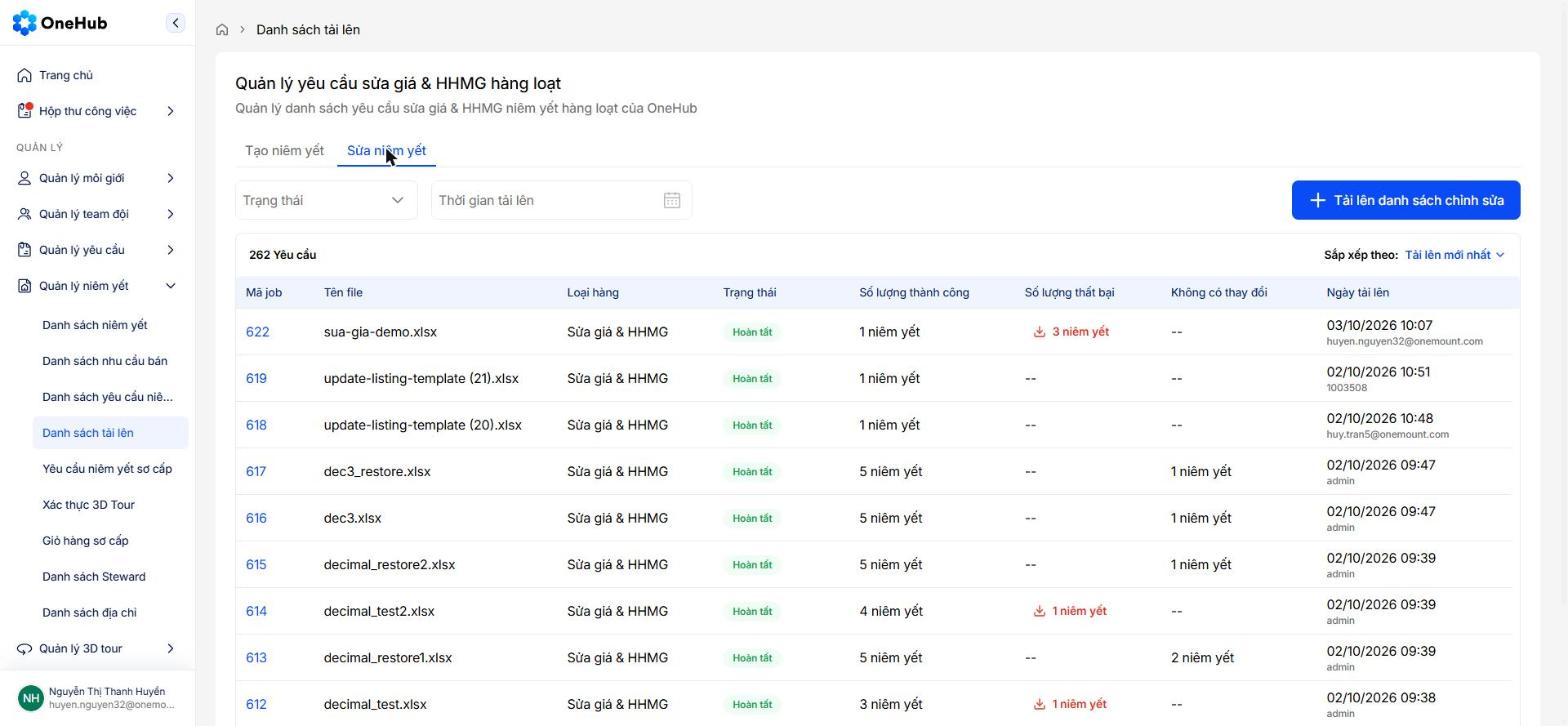Click file name update-listing-template (21).xlsx
Viewport: 1568px width, 726px height.
421,378
